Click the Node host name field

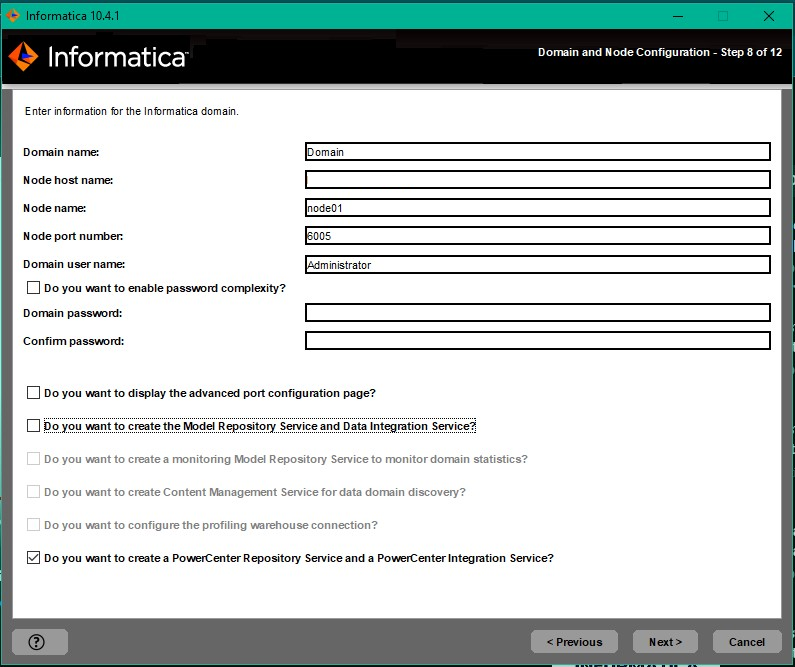(537, 179)
